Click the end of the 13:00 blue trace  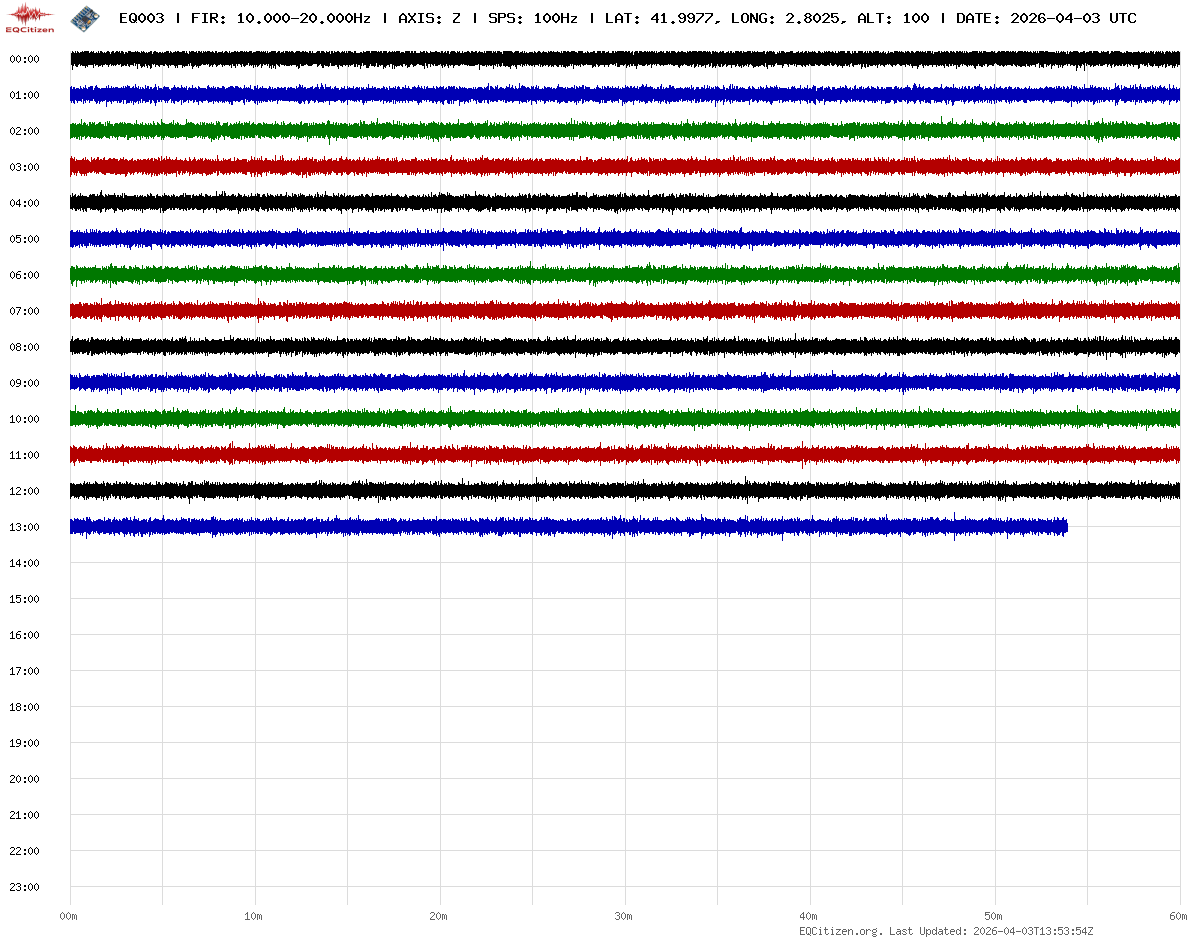[1065, 526]
